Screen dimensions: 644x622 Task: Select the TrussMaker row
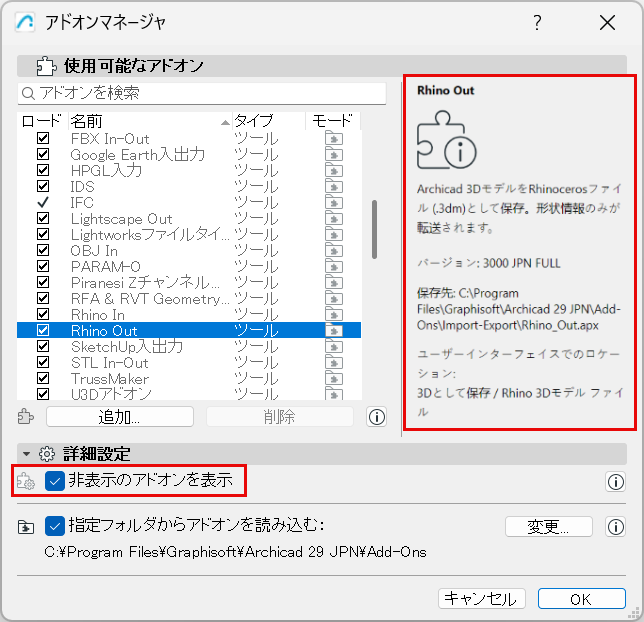click(189, 379)
